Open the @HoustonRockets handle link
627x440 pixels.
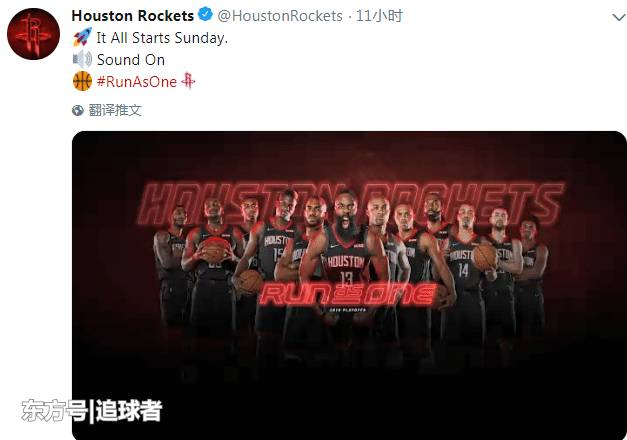(x=280, y=16)
